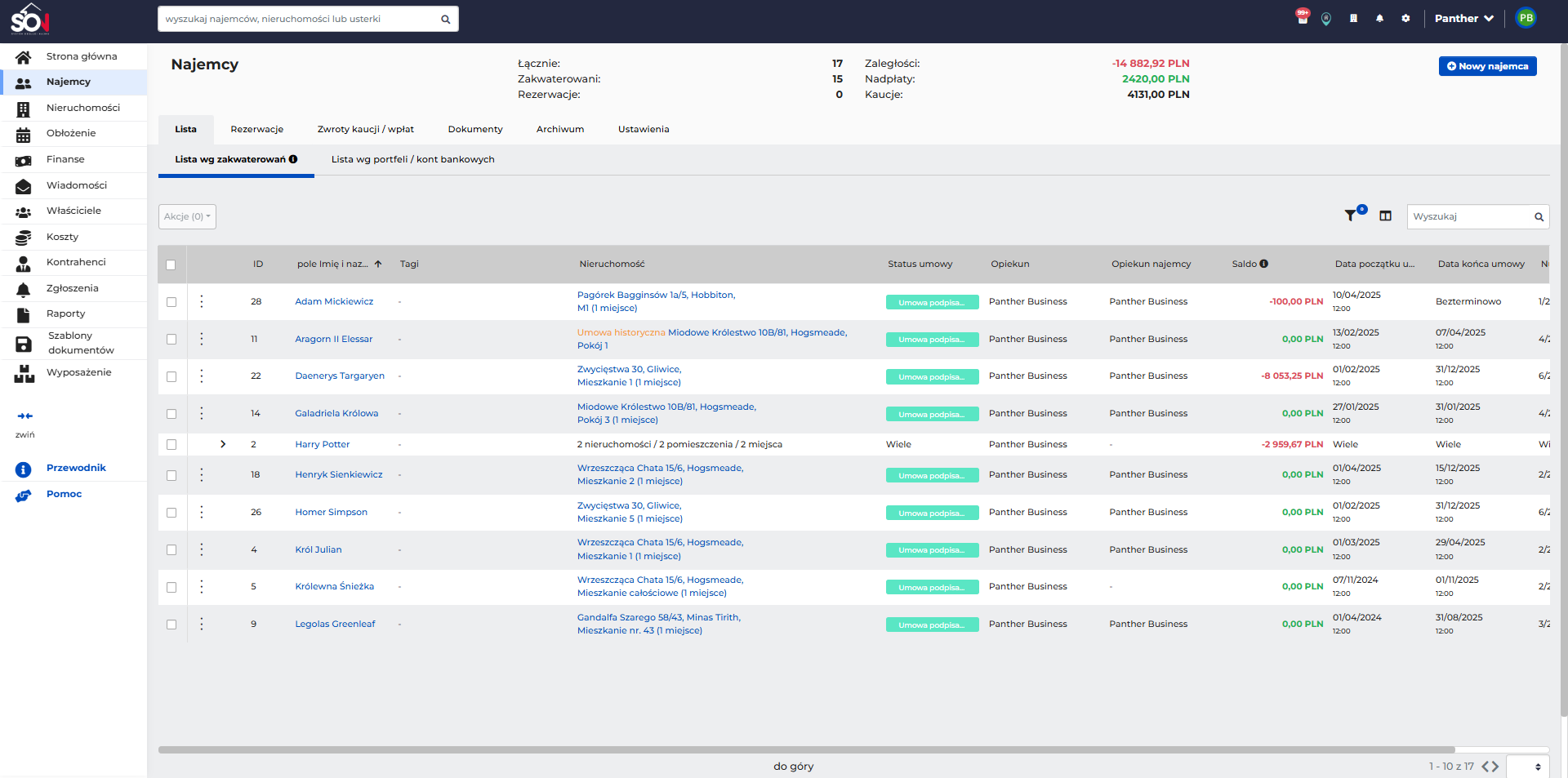
Task: Open the Panther account dropdown
Action: pos(1463,18)
